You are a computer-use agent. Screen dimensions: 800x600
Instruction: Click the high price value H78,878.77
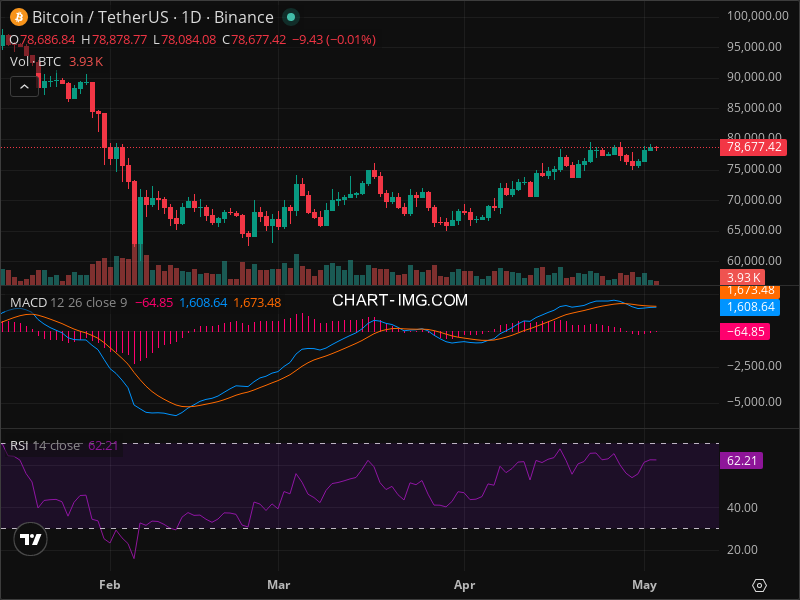click(x=114, y=40)
